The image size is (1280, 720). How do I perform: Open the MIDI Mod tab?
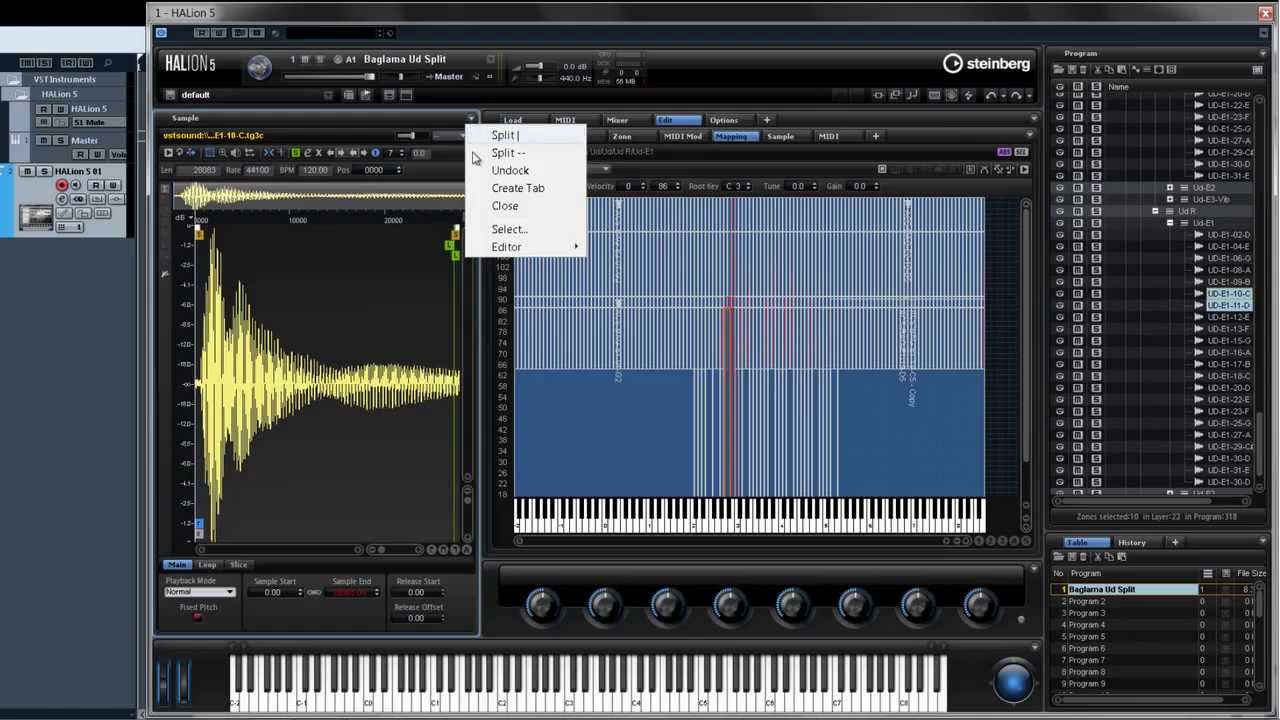684,136
